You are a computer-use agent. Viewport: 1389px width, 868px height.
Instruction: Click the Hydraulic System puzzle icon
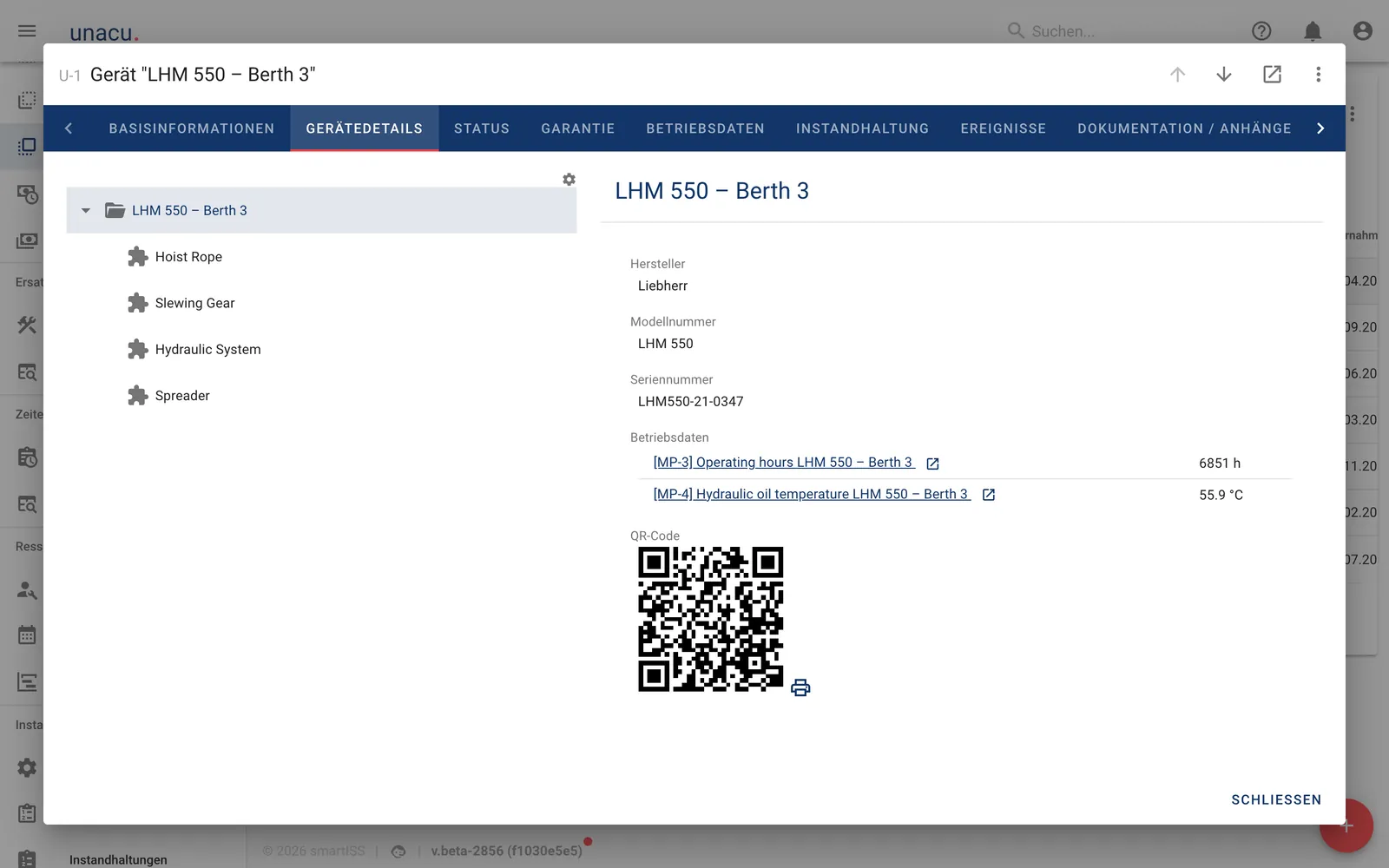137,350
